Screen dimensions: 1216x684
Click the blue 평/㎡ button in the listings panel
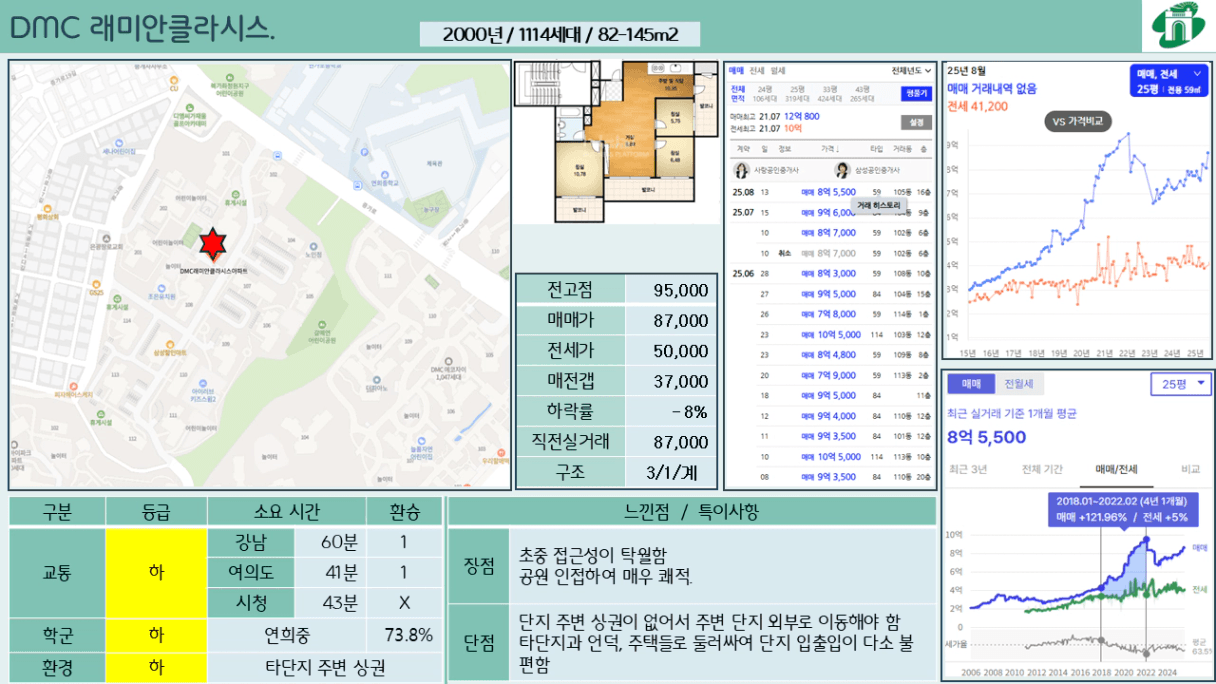coord(915,93)
